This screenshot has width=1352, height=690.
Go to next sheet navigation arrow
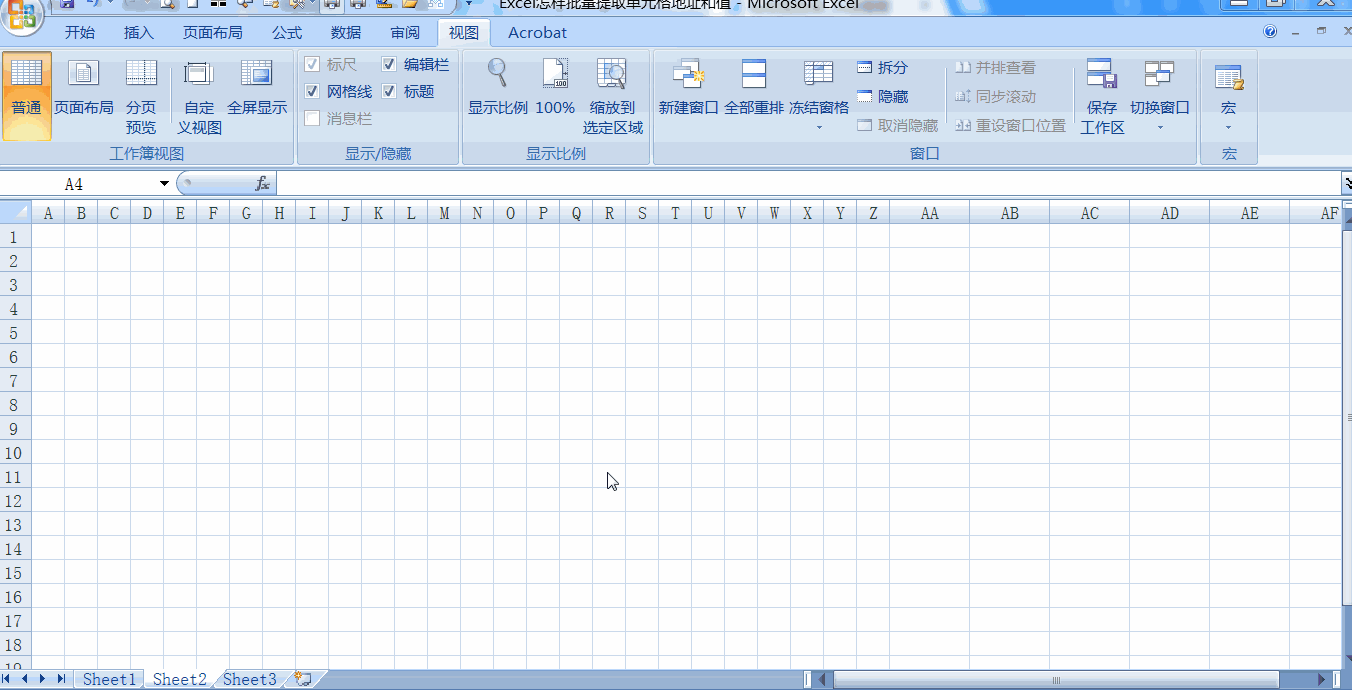coord(44,679)
